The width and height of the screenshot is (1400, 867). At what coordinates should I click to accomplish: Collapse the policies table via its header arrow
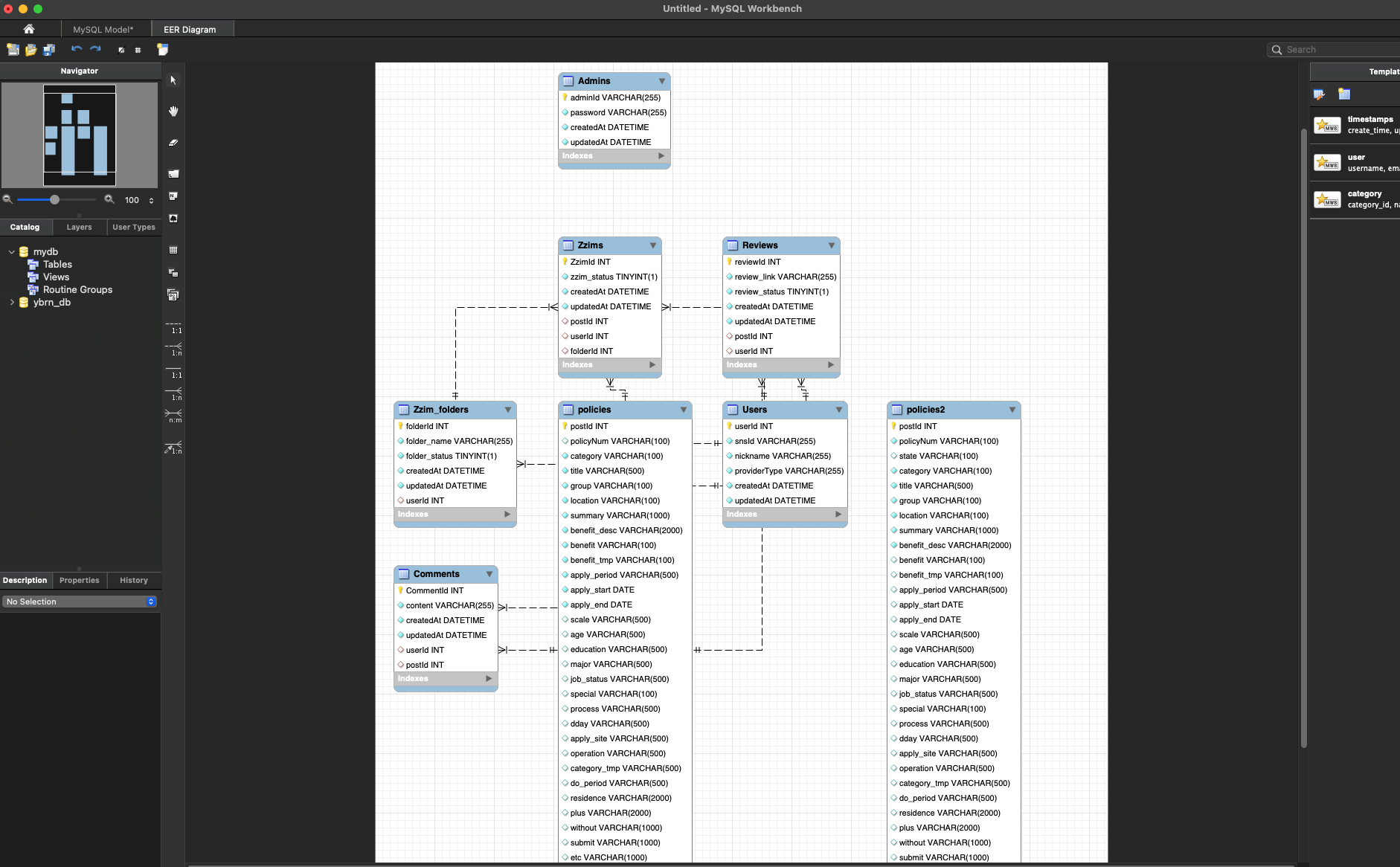(x=682, y=410)
